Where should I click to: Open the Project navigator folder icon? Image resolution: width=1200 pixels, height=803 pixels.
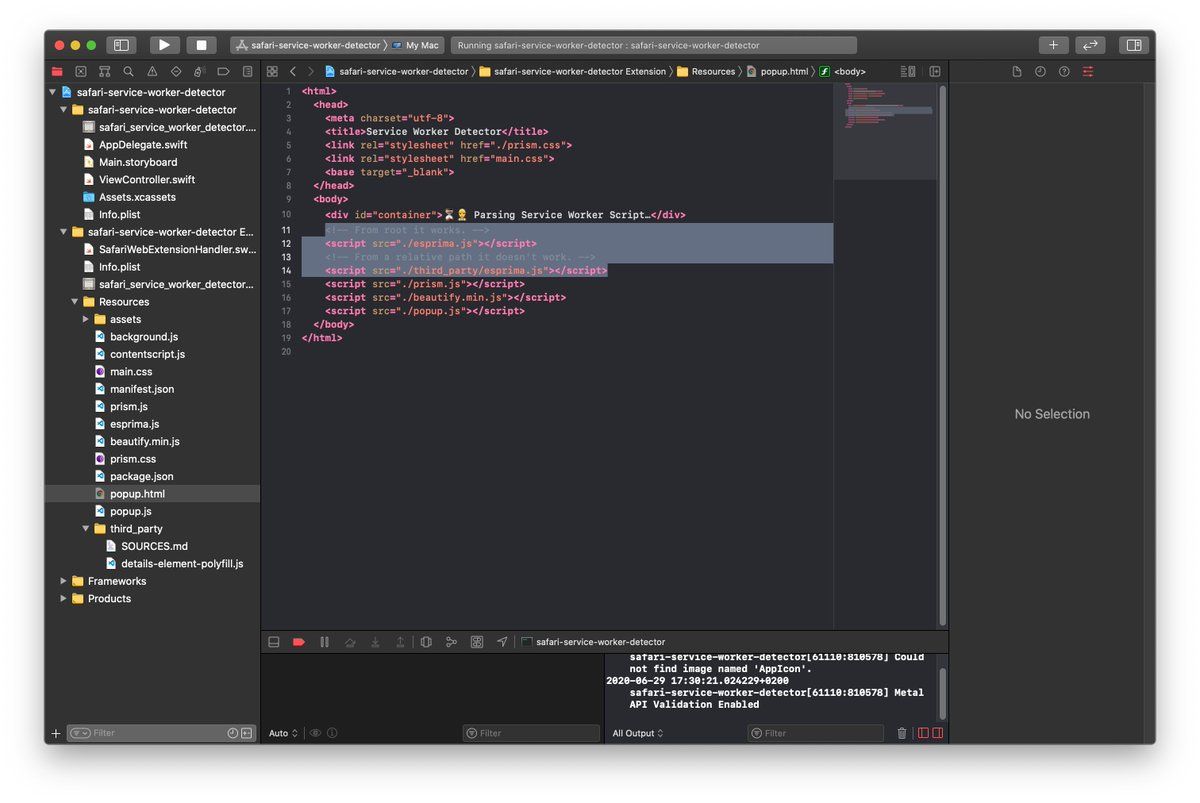[x=57, y=72]
